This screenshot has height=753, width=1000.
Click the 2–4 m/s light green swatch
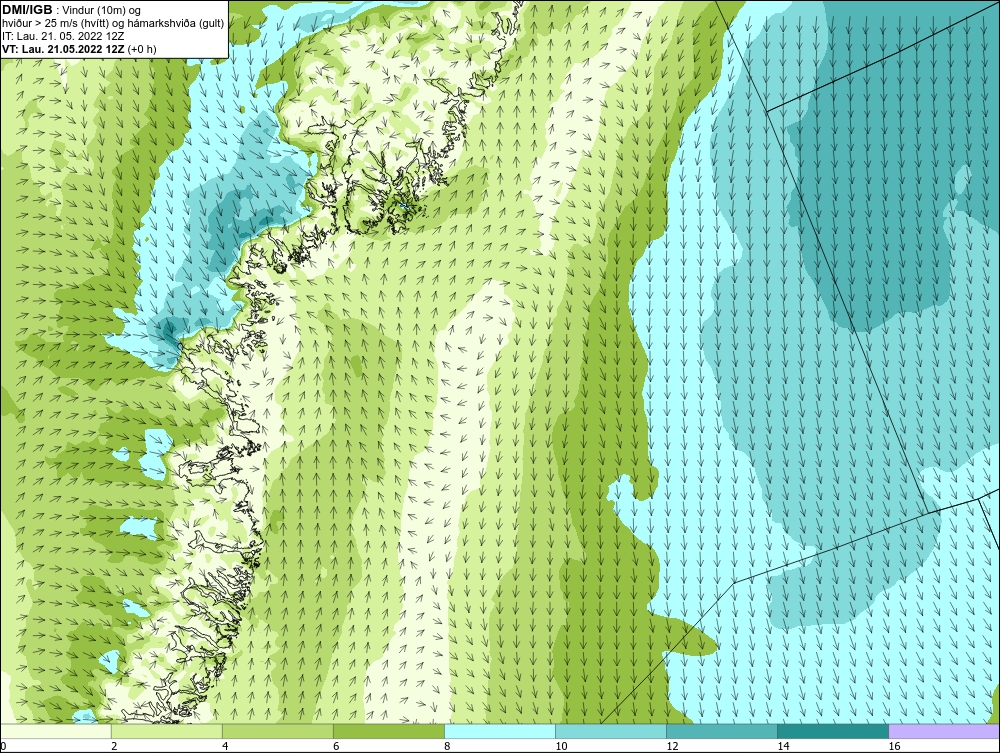166,731
